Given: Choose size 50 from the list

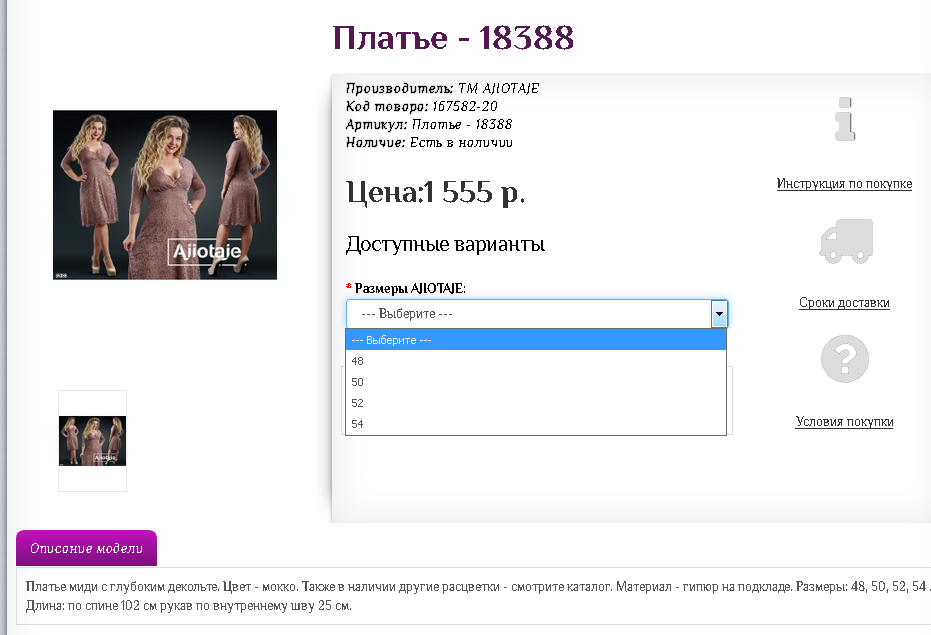Looking at the screenshot, I should point(536,382).
